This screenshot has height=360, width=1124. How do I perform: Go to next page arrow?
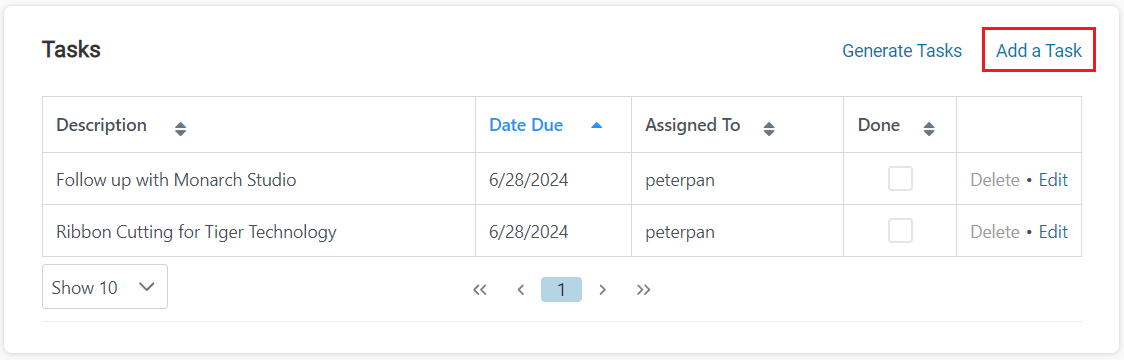point(603,289)
